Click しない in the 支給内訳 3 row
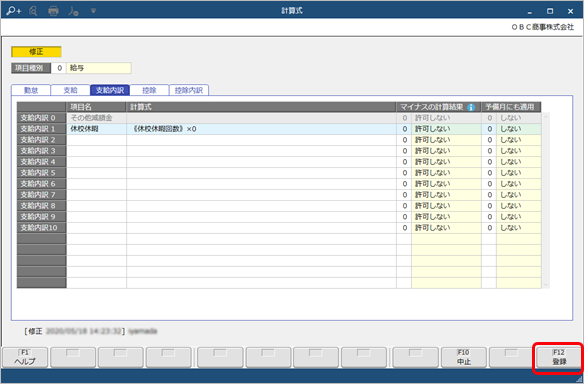The width and height of the screenshot is (584, 384). coord(518,151)
